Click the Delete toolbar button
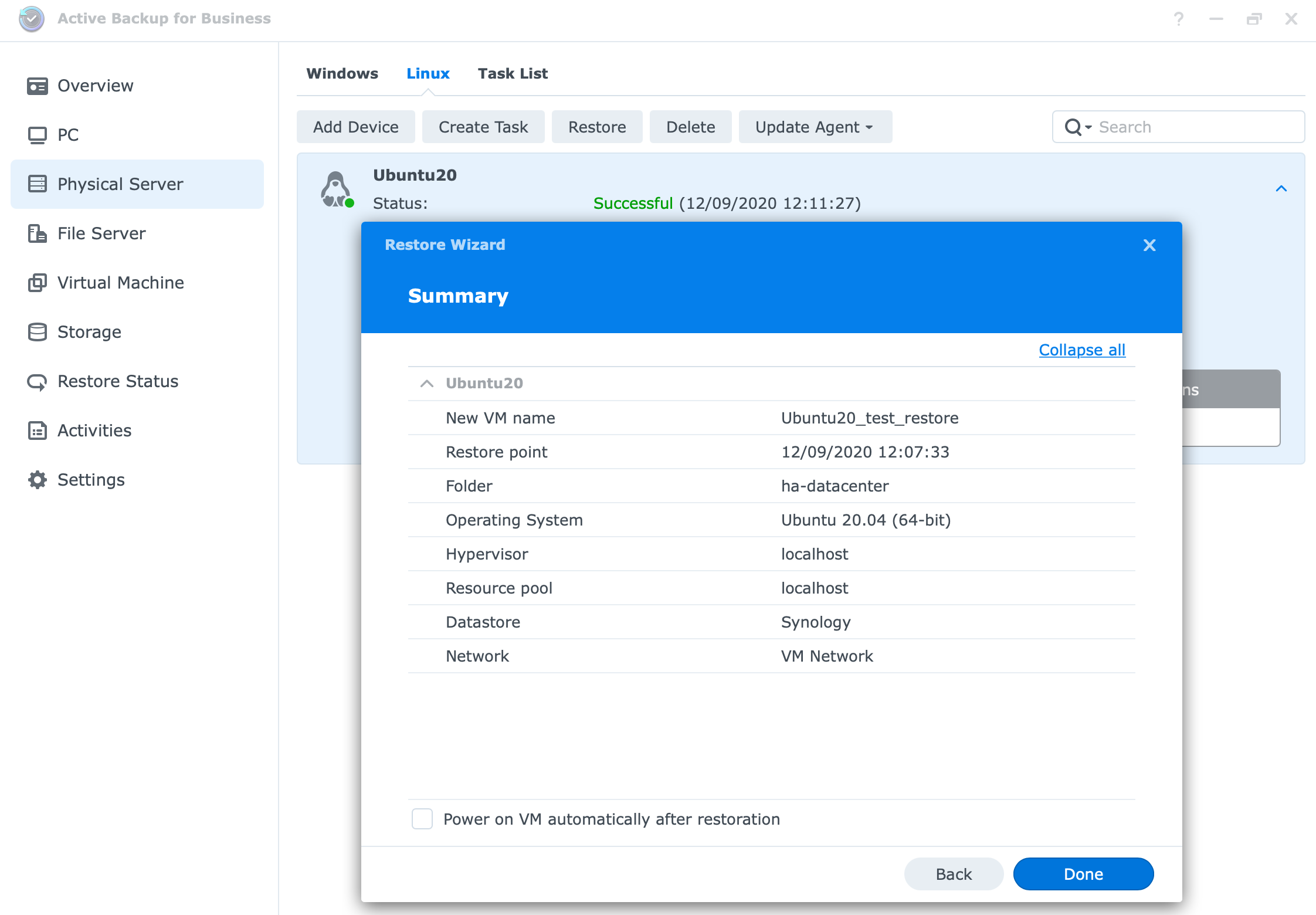The width and height of the screenshot is (1316, 915). 691,127
